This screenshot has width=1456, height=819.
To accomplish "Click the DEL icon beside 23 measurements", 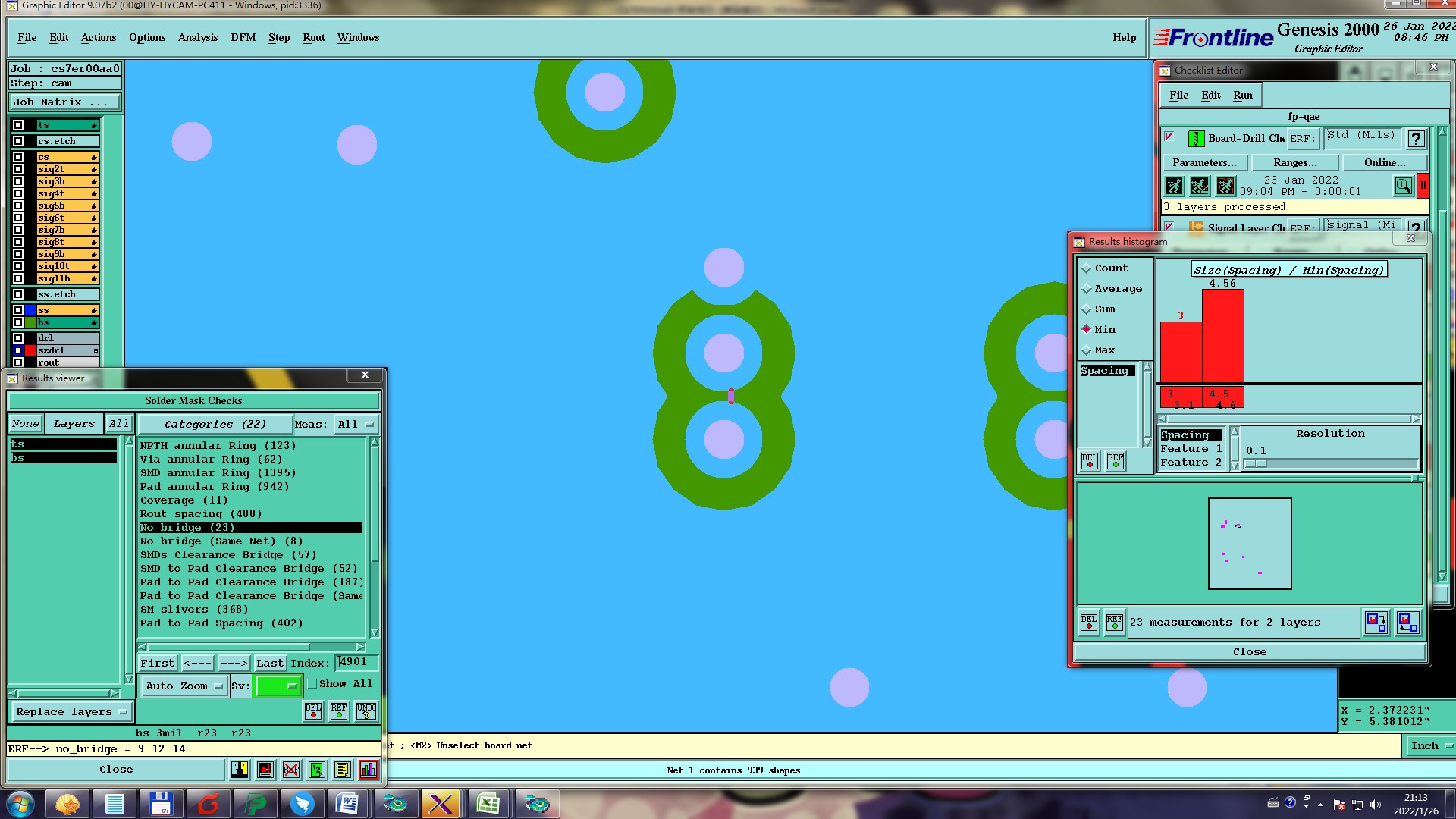I will [x=1089, y=623].
